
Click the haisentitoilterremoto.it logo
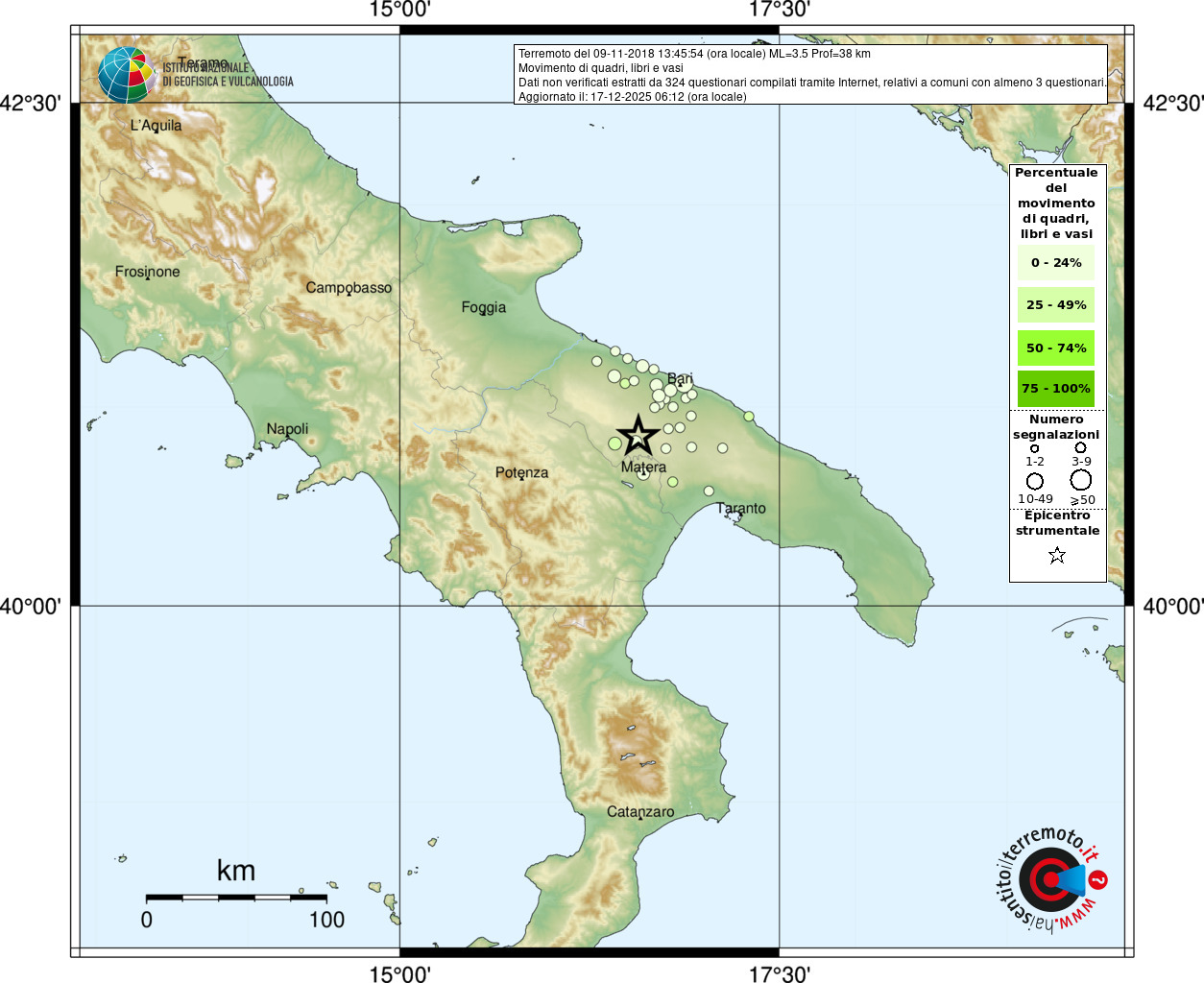click(1050, 879)
